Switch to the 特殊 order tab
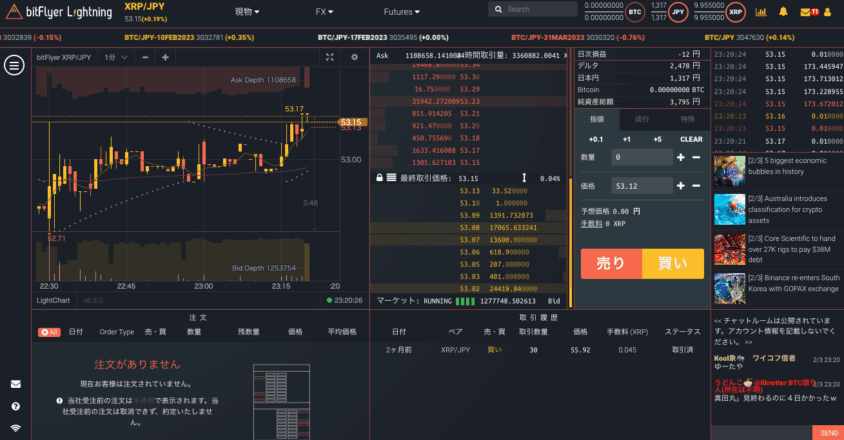Image resolution: width=844 pixels, height=440 pixels. [x=686, y=118]
